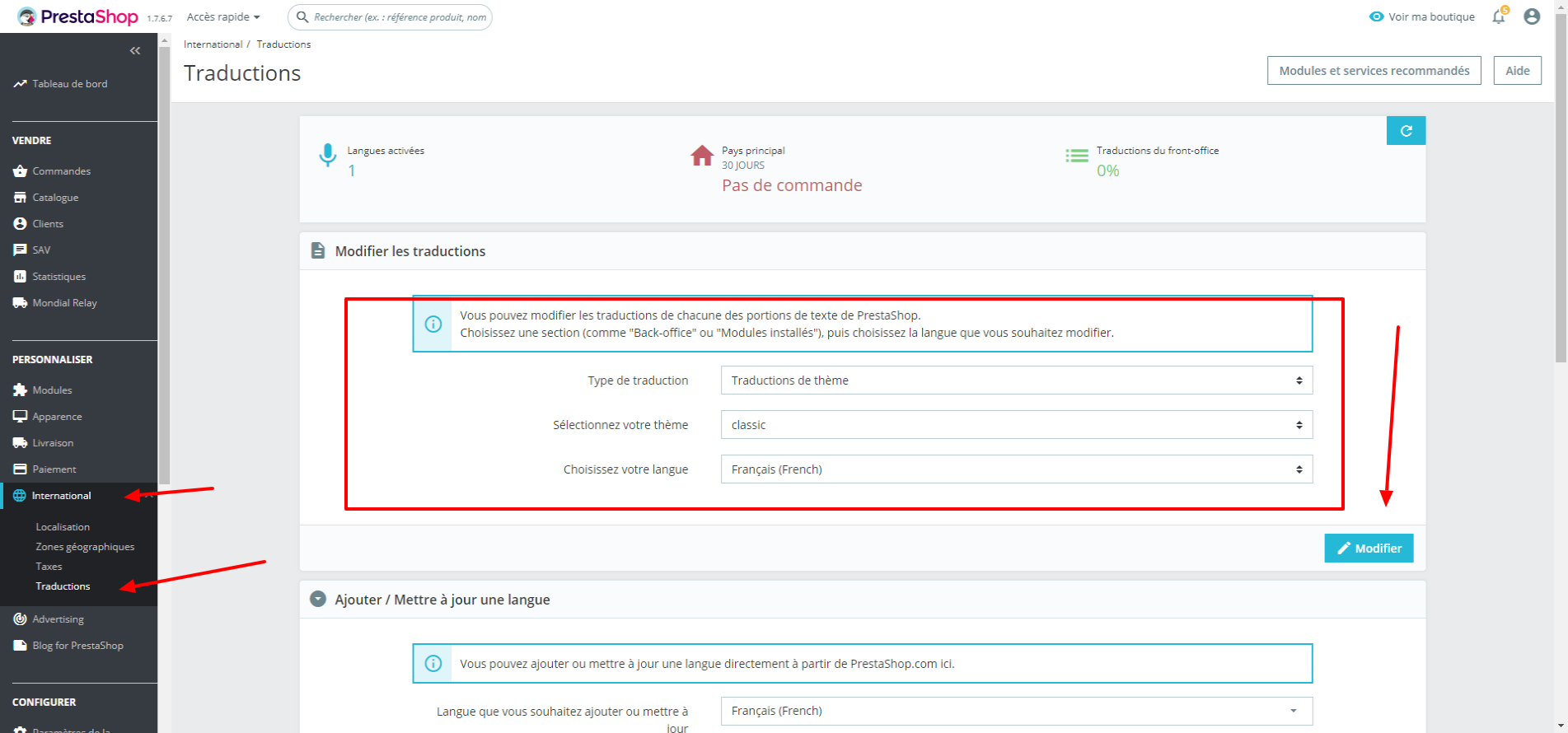Collapse sidebar with double chevron icon
Screen dimensions: 1568x733
[135, 51]
